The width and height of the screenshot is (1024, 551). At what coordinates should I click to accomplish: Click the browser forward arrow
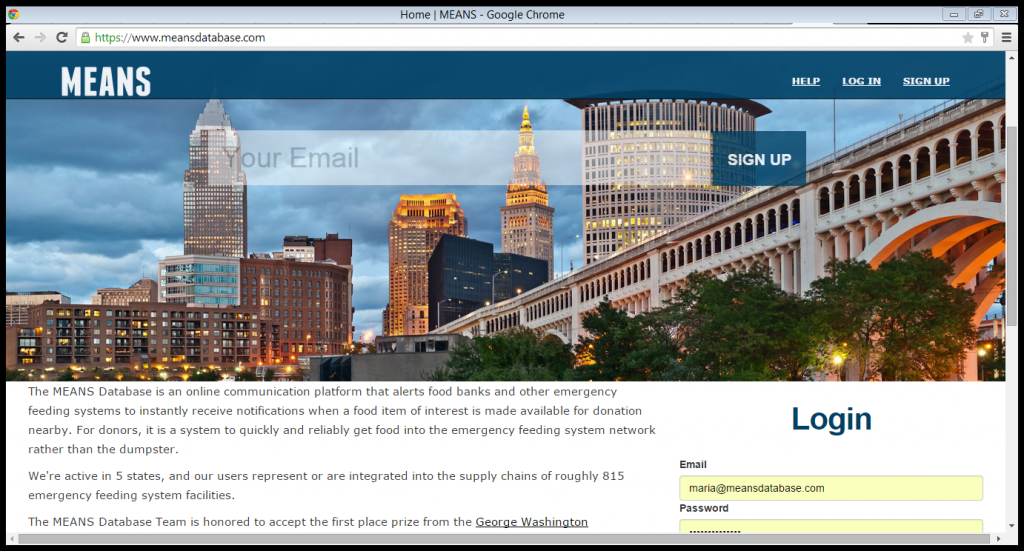[40, 38]
